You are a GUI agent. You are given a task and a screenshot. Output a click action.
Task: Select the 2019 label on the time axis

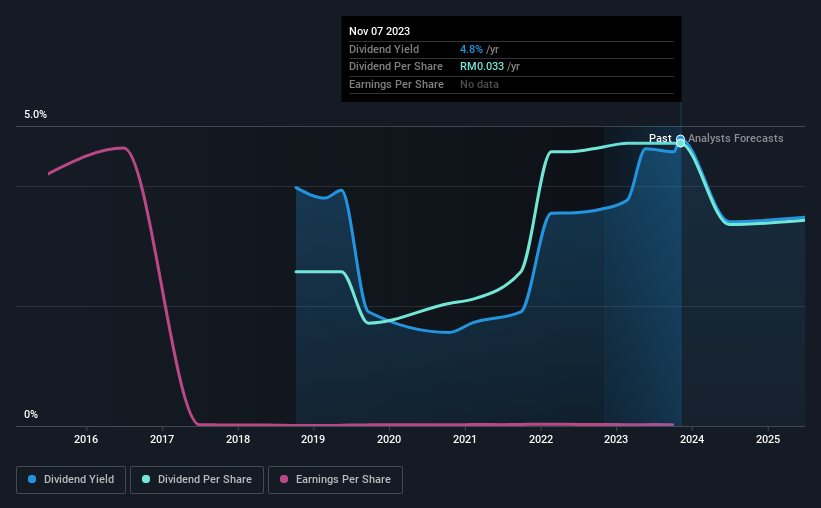point(313,439)
